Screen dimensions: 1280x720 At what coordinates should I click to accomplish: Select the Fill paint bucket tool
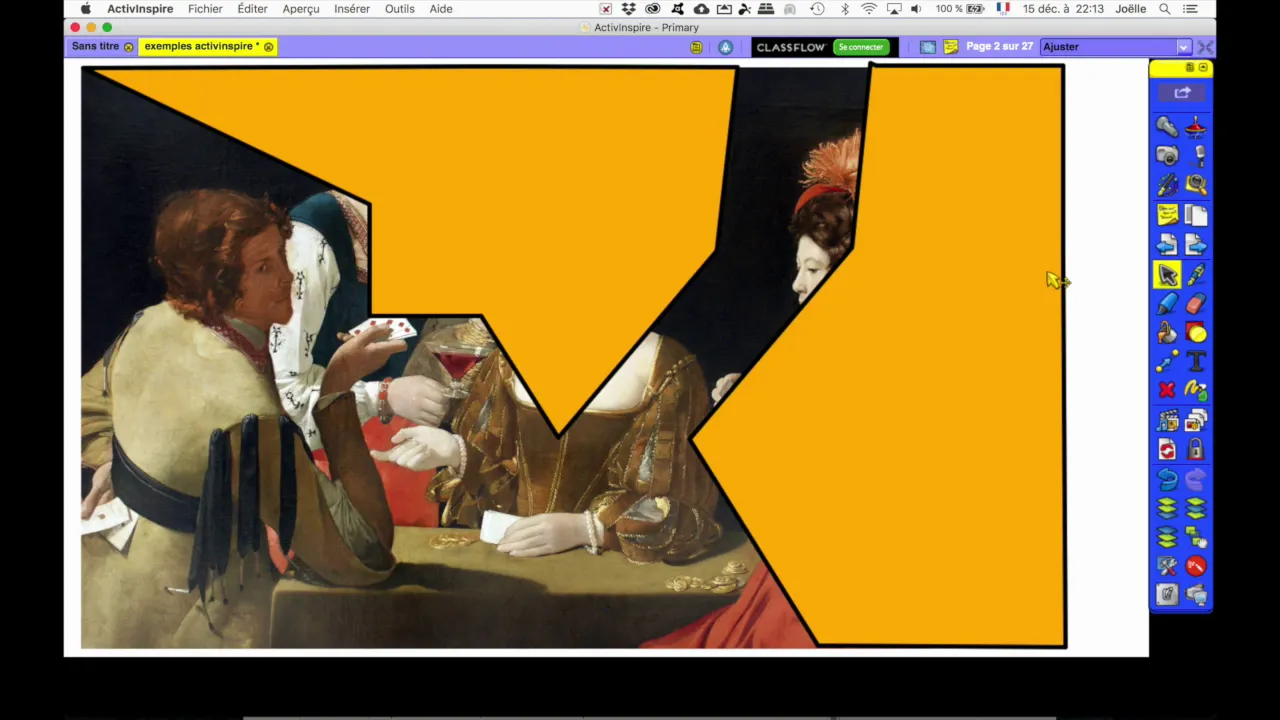point(1167,332)
